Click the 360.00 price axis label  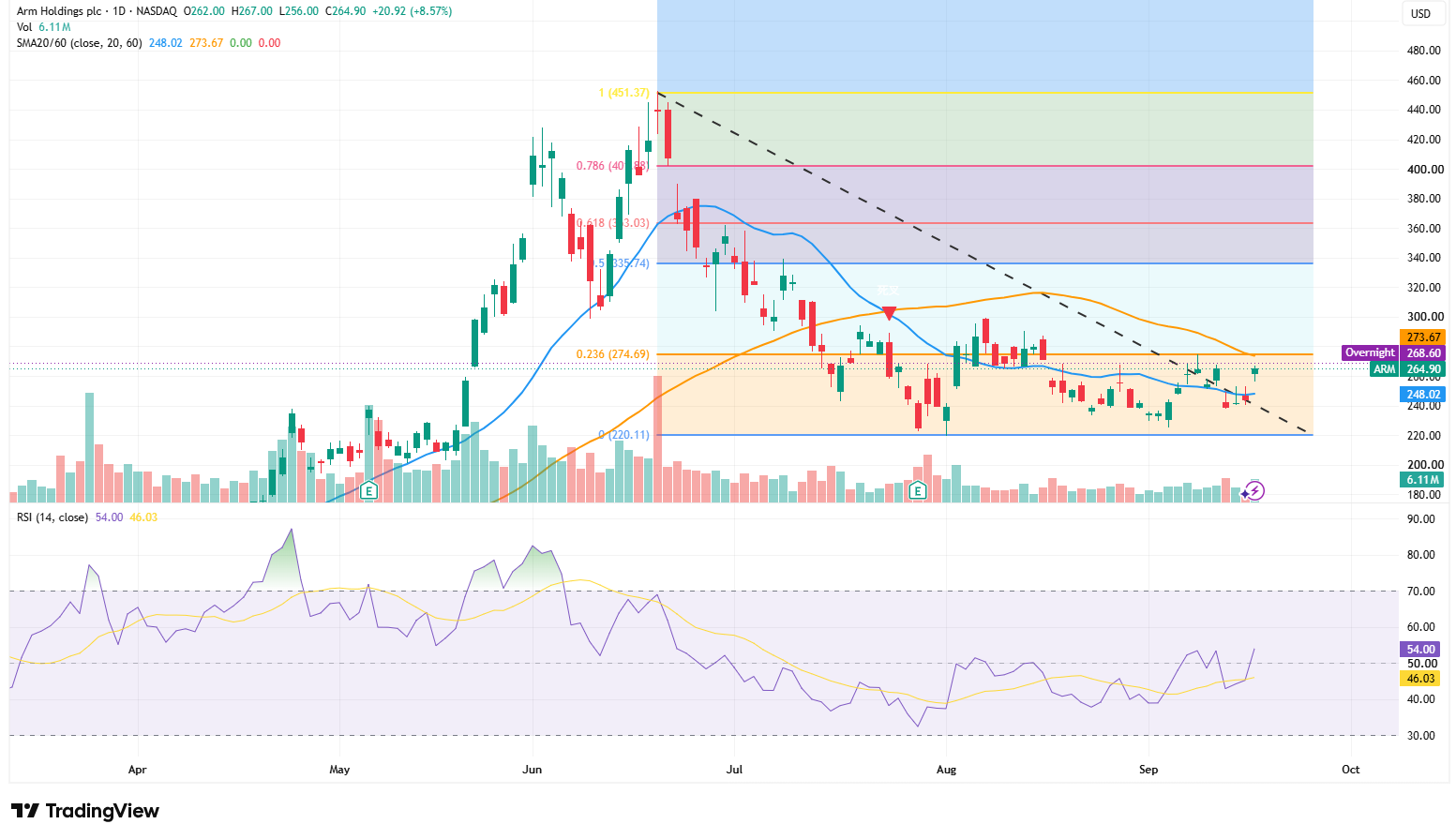[x=1424, y=229]
